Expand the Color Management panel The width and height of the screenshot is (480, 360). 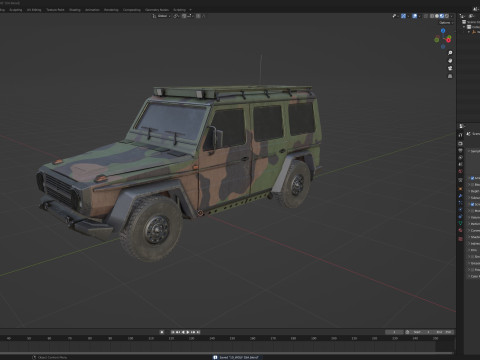click(x=474, y=276)
